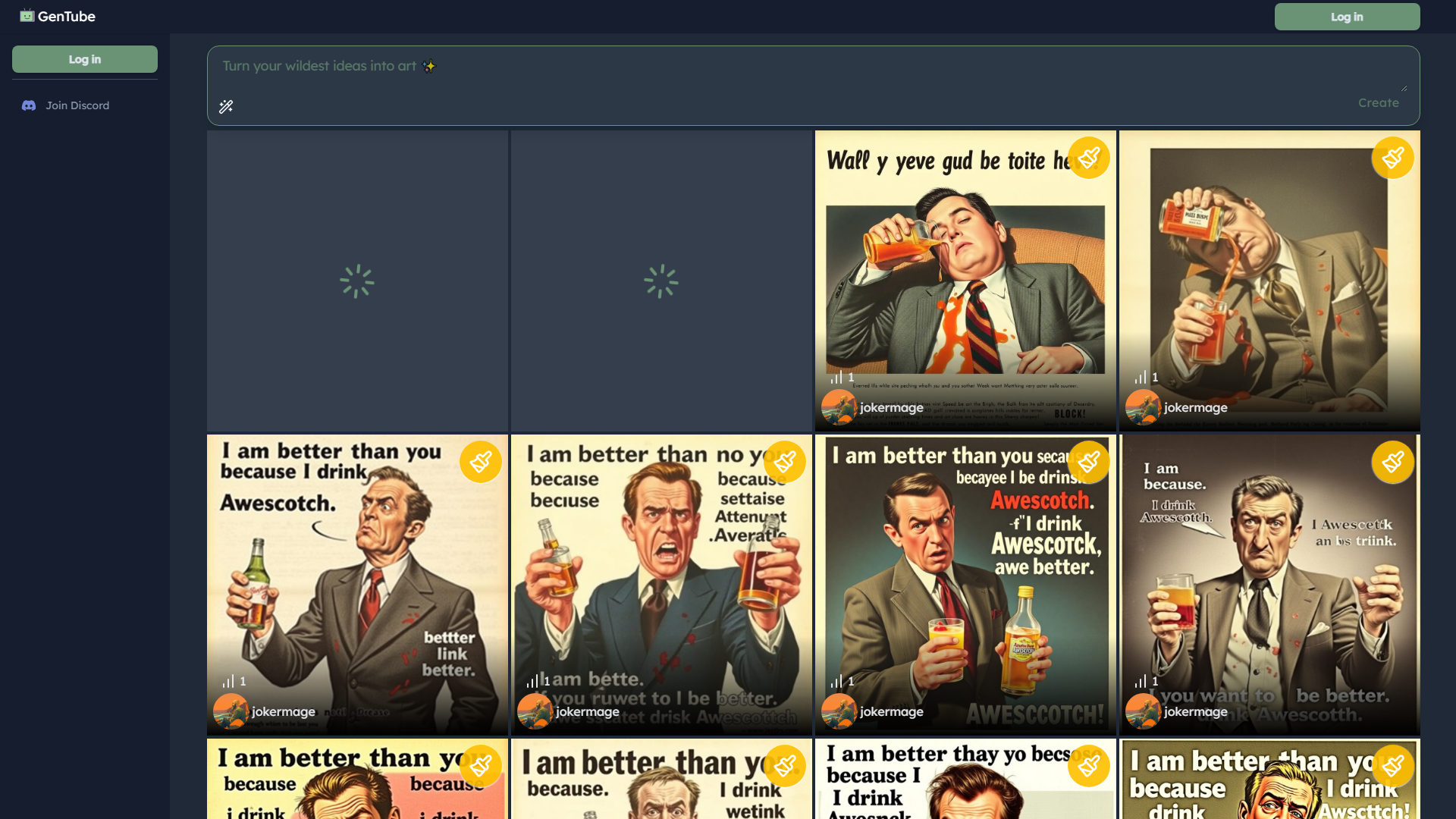Screen dimensions: 1456x819
Task: Open the jokermage username on the 'Wall y yeve gud' image
Action: (x=892, y=408)
